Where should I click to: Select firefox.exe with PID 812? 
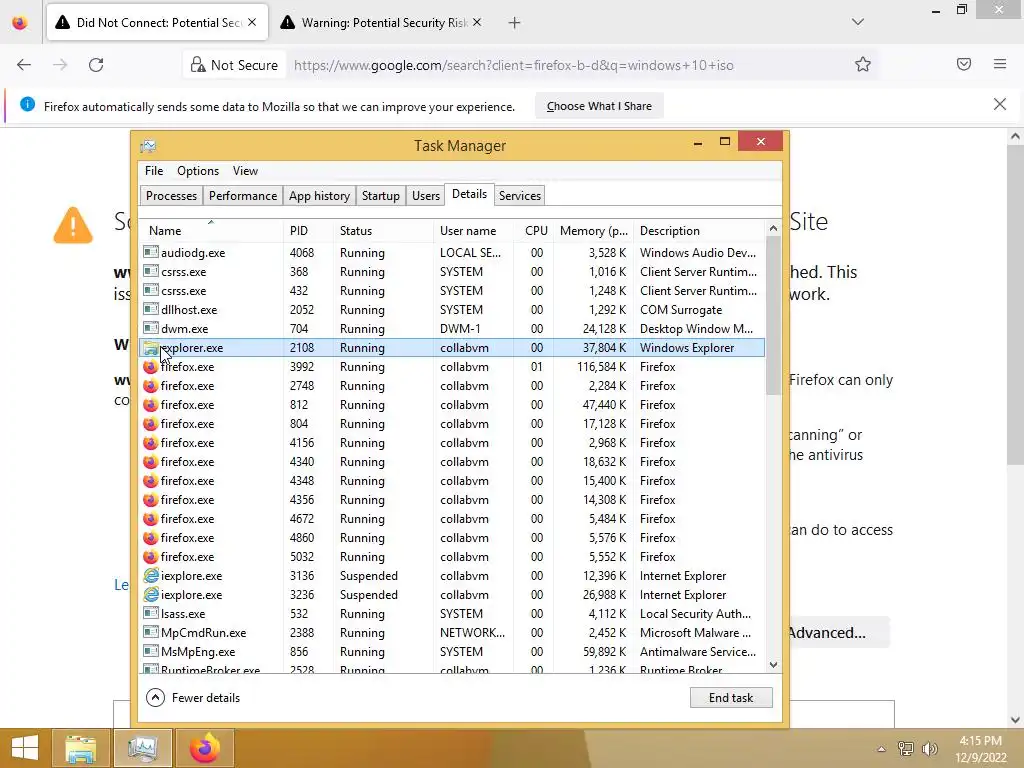pos(452,404)
